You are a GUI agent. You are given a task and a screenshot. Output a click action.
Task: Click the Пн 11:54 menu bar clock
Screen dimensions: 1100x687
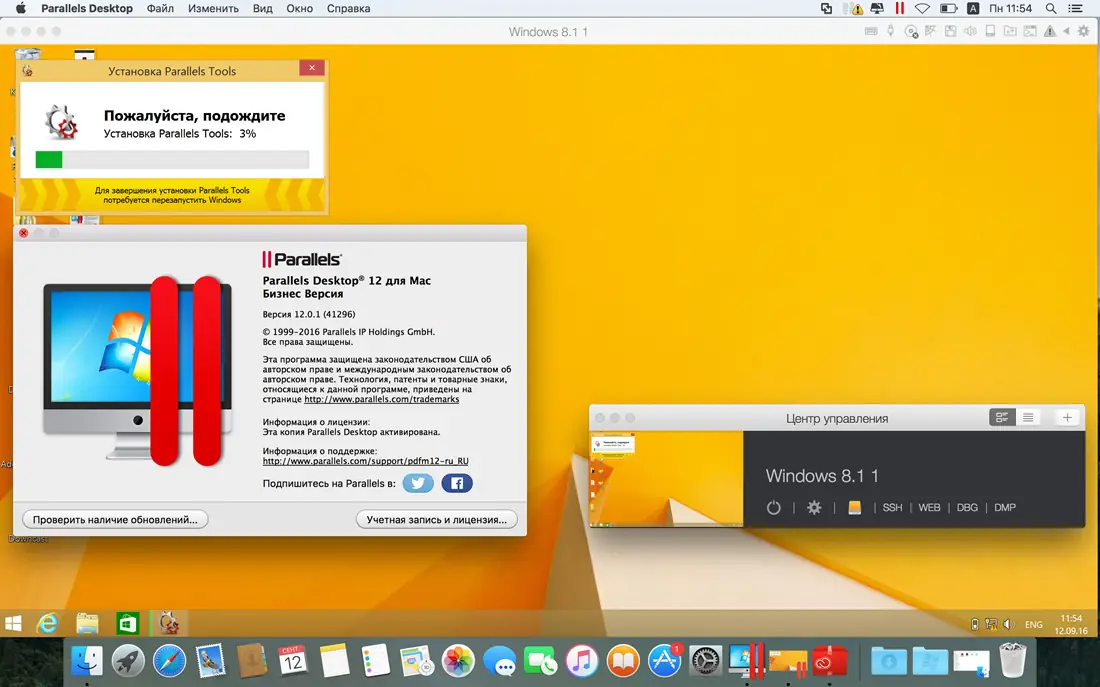point(1010,8)
